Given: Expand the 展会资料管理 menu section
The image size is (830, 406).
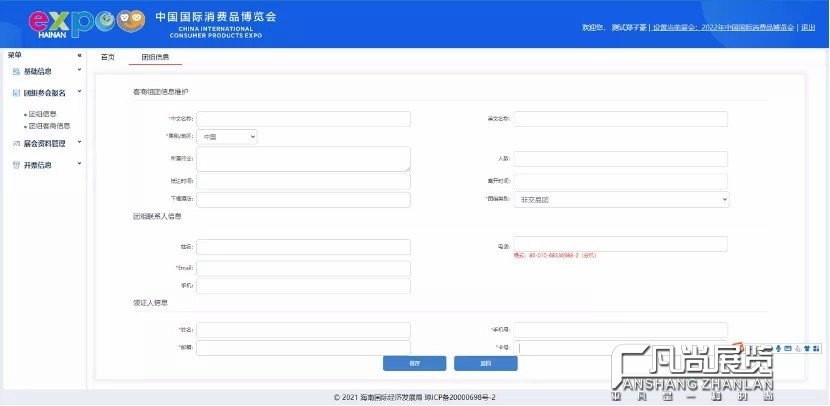Looking at the screenshot, I should tap(79, 144).
